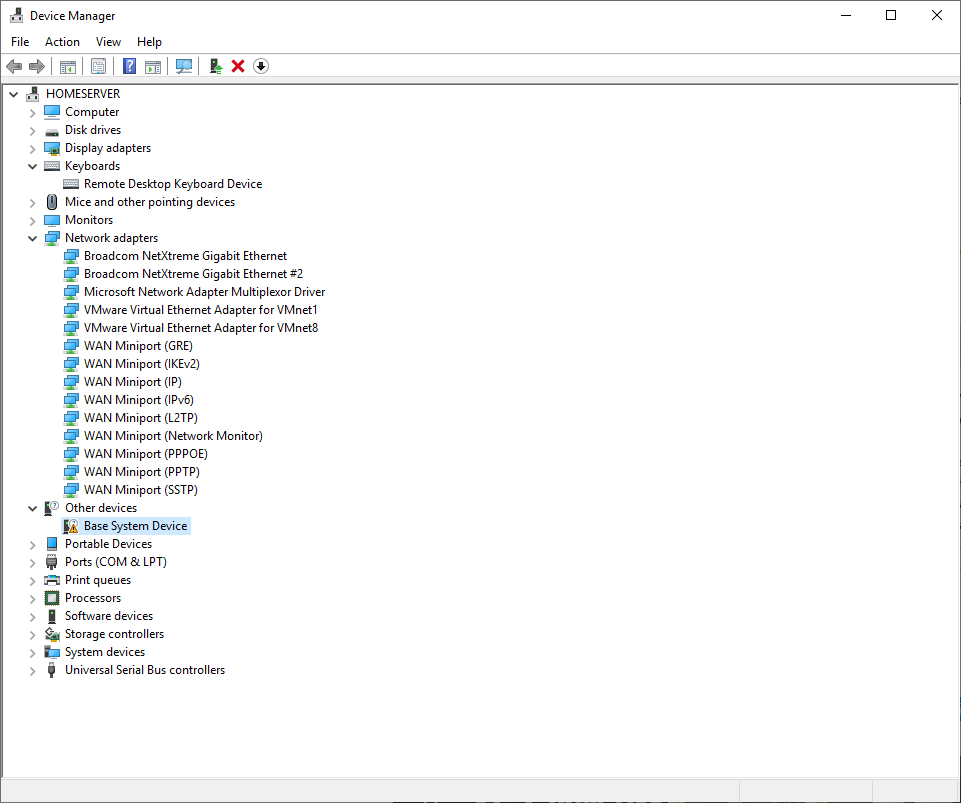The width and height of the screenshot is (961, 803).
Task: Open the Action menu
Action: 62,42
